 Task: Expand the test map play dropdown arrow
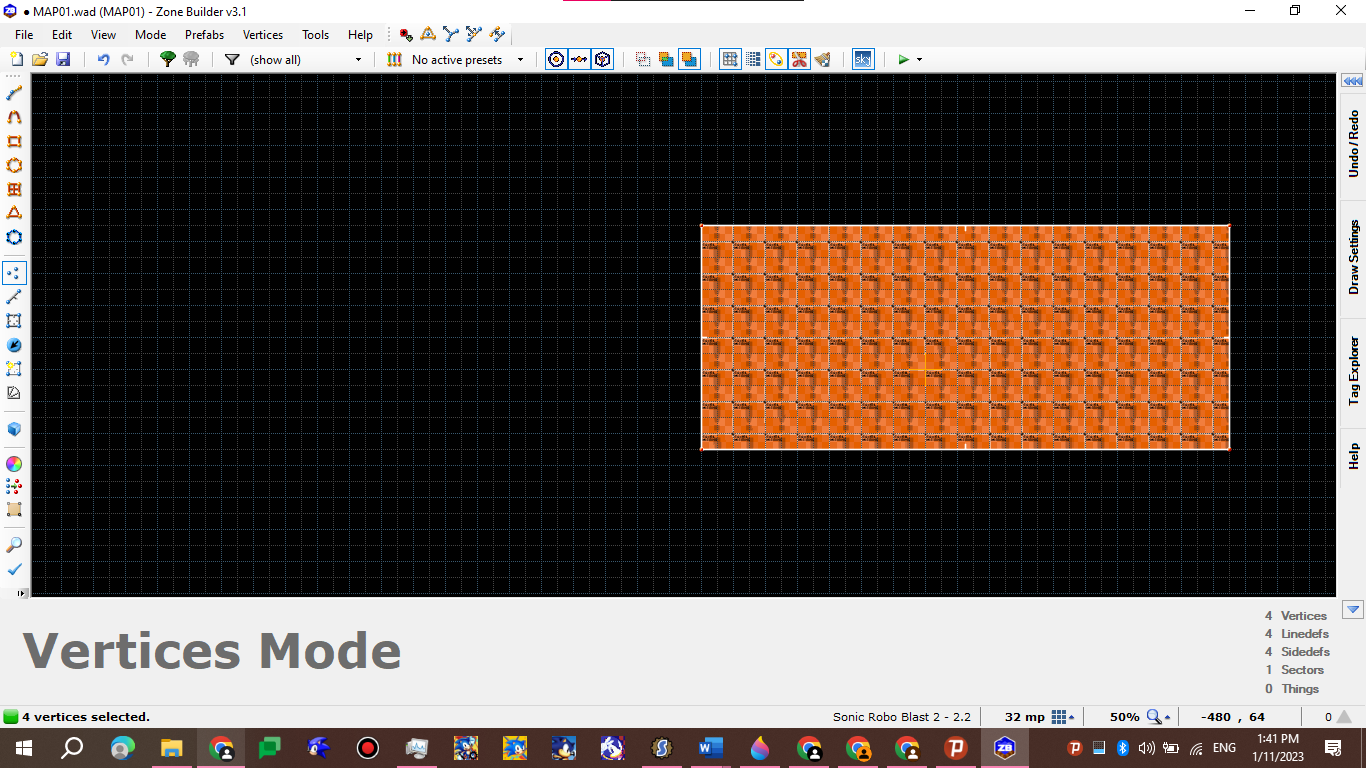(x=919, y=60)
